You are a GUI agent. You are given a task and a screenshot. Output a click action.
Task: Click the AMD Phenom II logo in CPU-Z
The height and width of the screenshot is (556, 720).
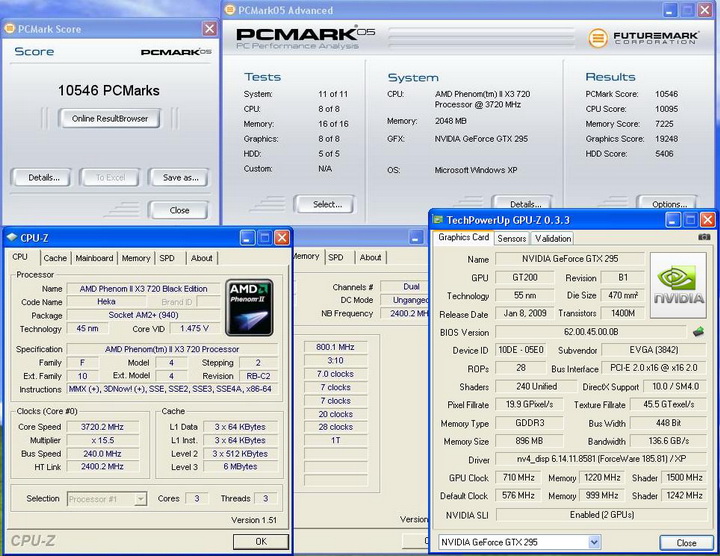tap(249, 307)
